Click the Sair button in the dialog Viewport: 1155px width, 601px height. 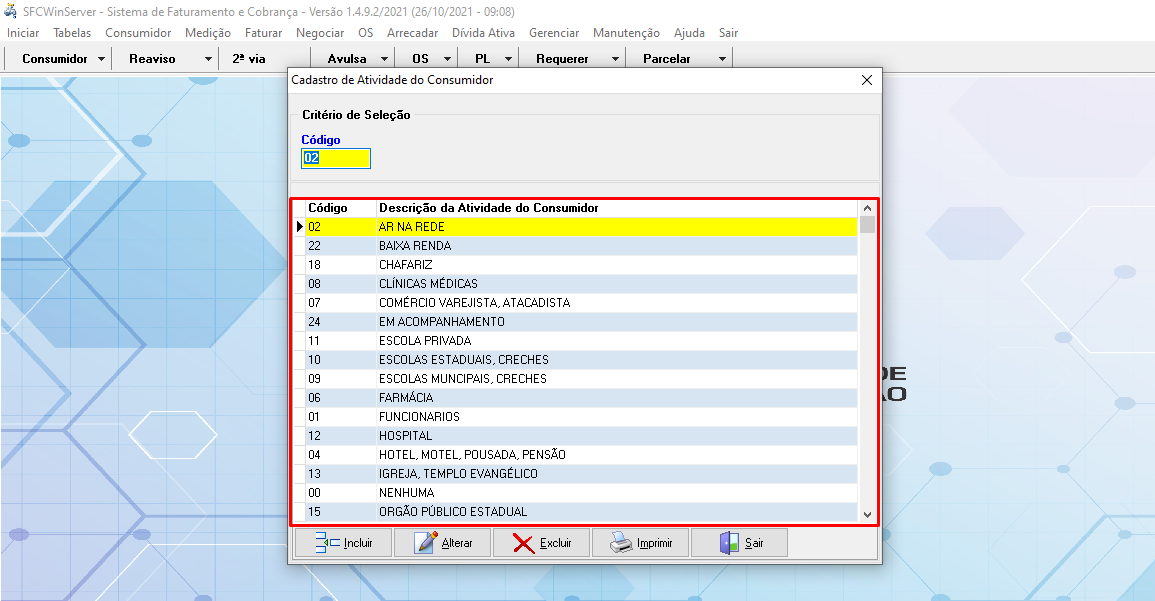coord(739,541)
